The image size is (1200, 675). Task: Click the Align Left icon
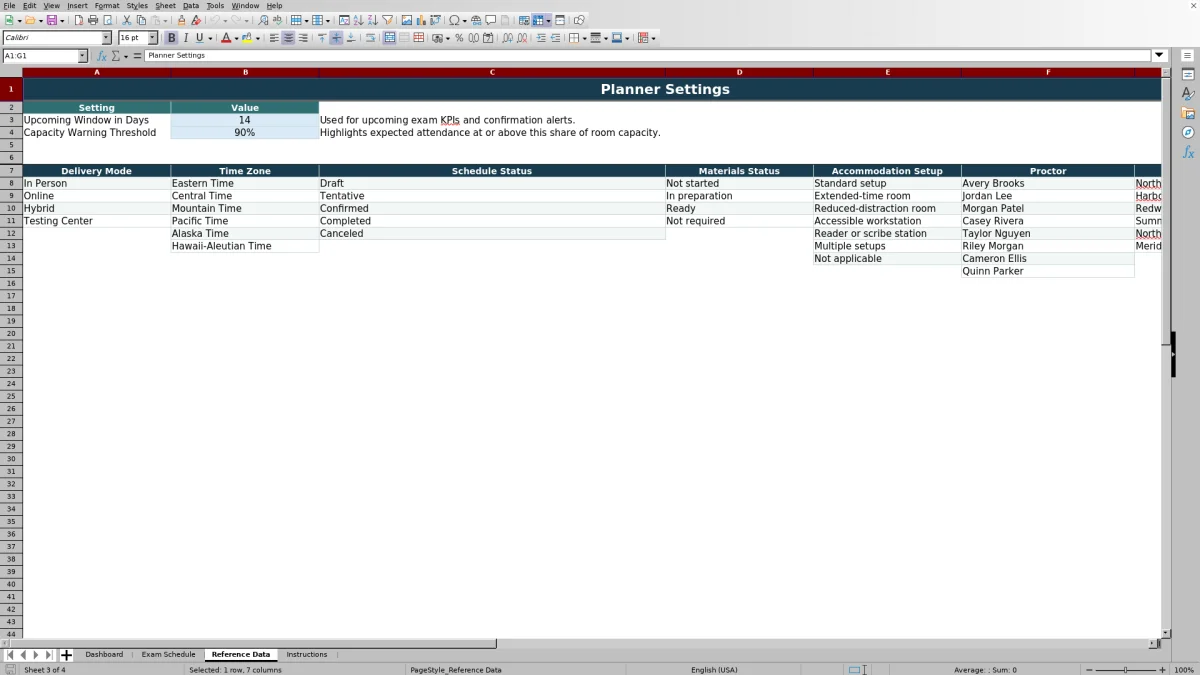click(x=274, y=38)
